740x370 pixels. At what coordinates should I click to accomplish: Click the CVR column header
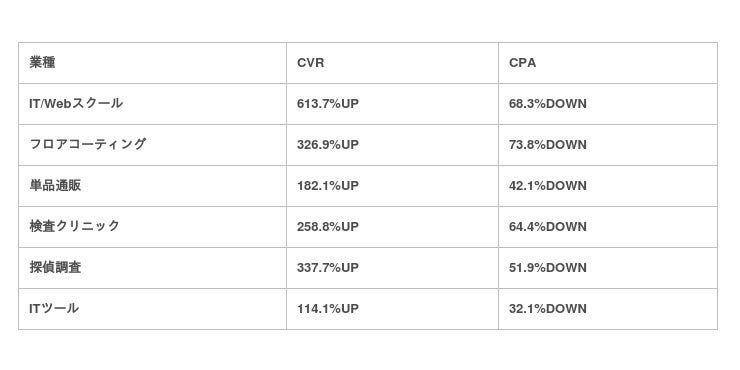click(x=311, y=63)
